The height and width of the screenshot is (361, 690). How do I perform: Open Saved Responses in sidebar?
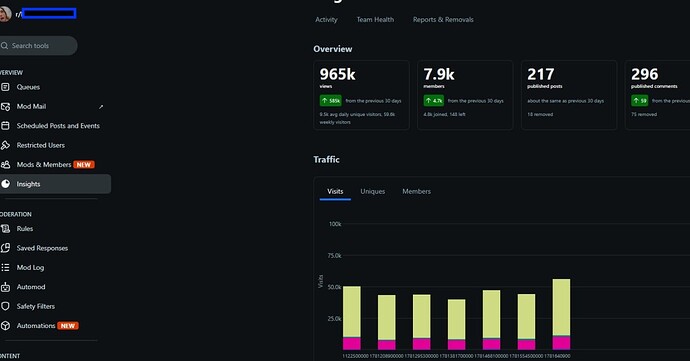(42, 248)
